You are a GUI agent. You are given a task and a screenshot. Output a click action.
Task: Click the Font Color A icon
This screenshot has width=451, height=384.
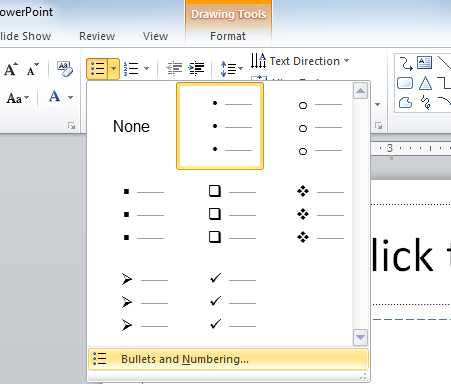[x=54, y=97]
